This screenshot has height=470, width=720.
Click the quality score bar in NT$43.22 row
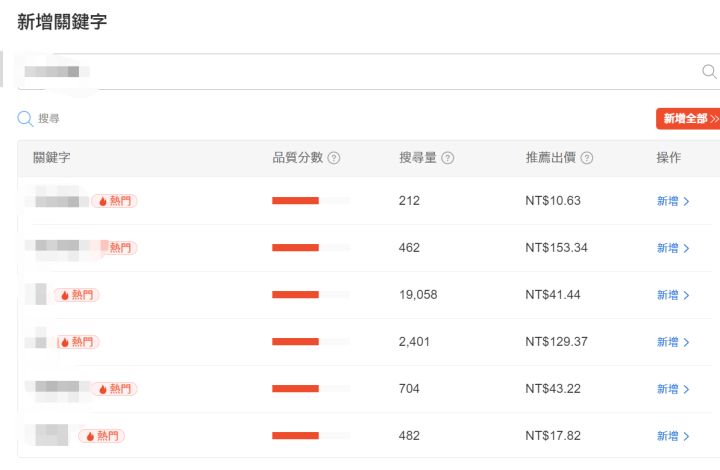pos(311,389)
